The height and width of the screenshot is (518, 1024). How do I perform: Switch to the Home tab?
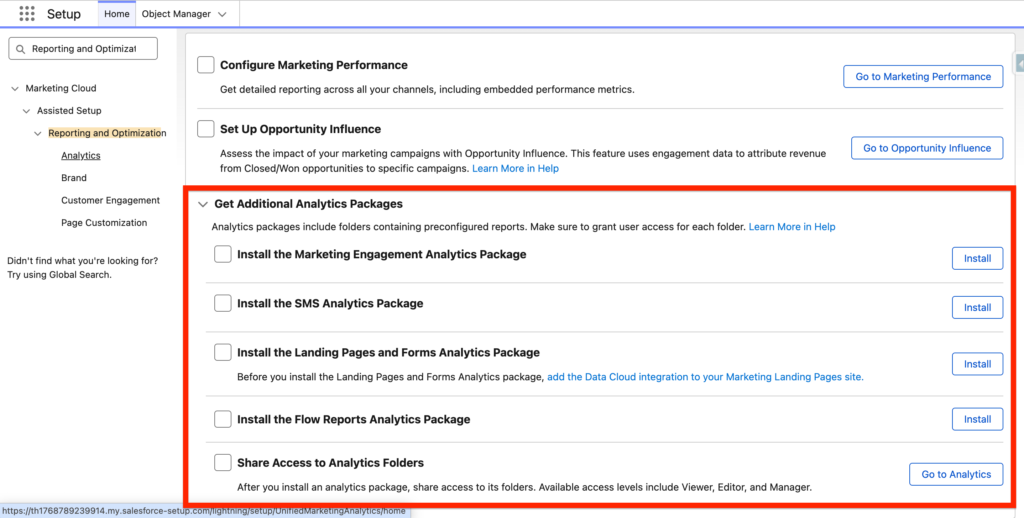tap(117, 14)
